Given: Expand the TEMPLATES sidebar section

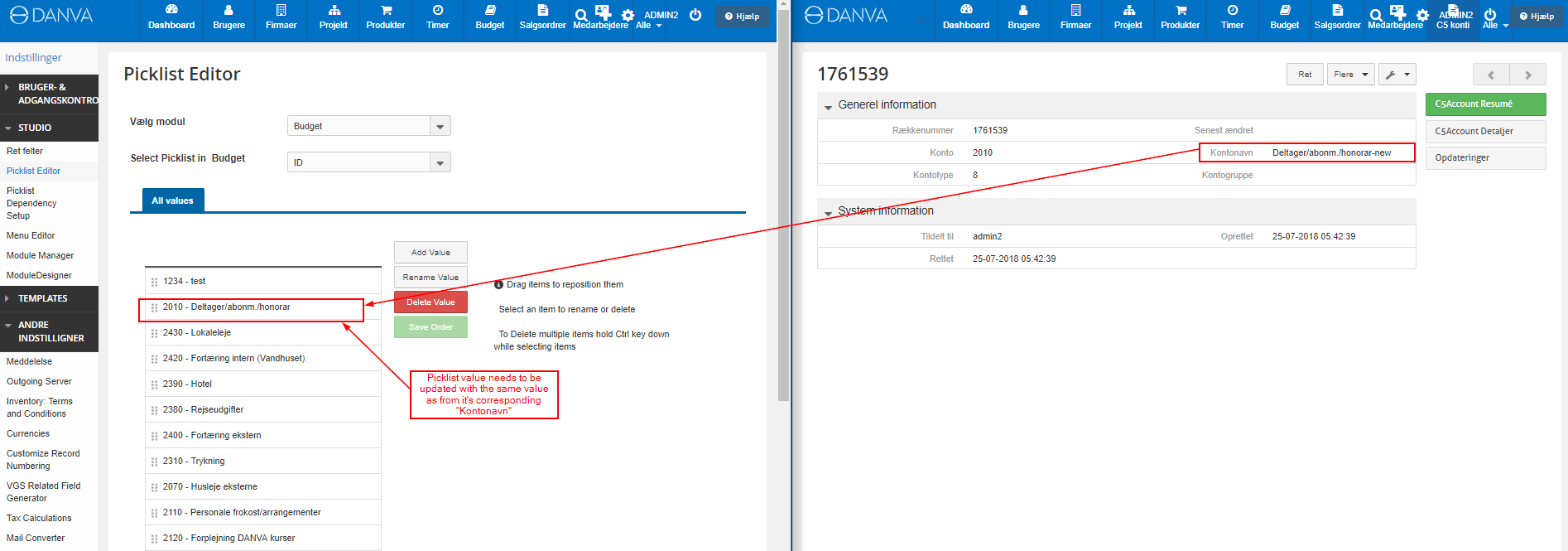Looking at the screenshot, I should click(x=43, y=298).
